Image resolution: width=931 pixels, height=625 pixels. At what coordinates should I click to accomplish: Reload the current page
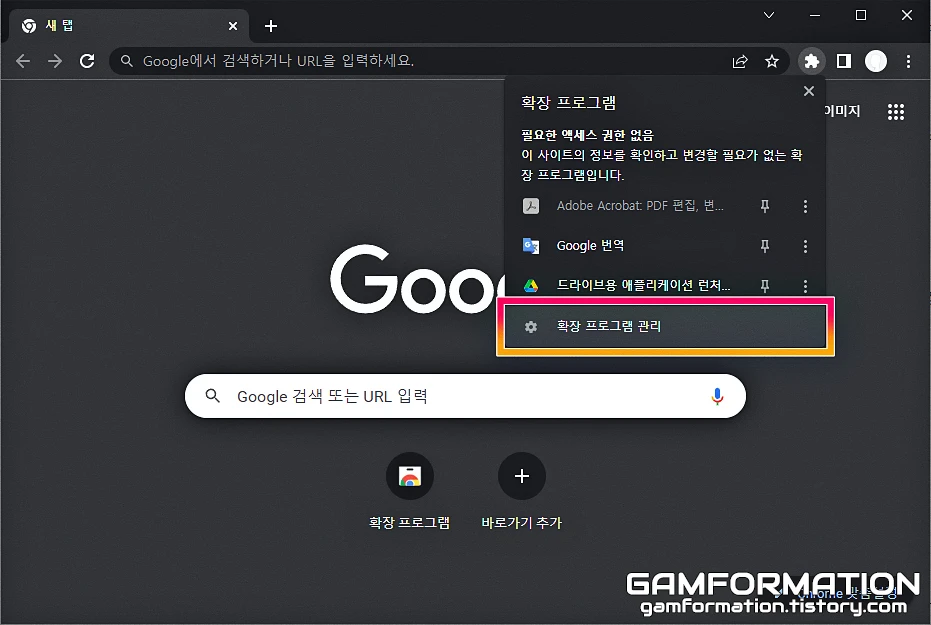tap(87, 61)
